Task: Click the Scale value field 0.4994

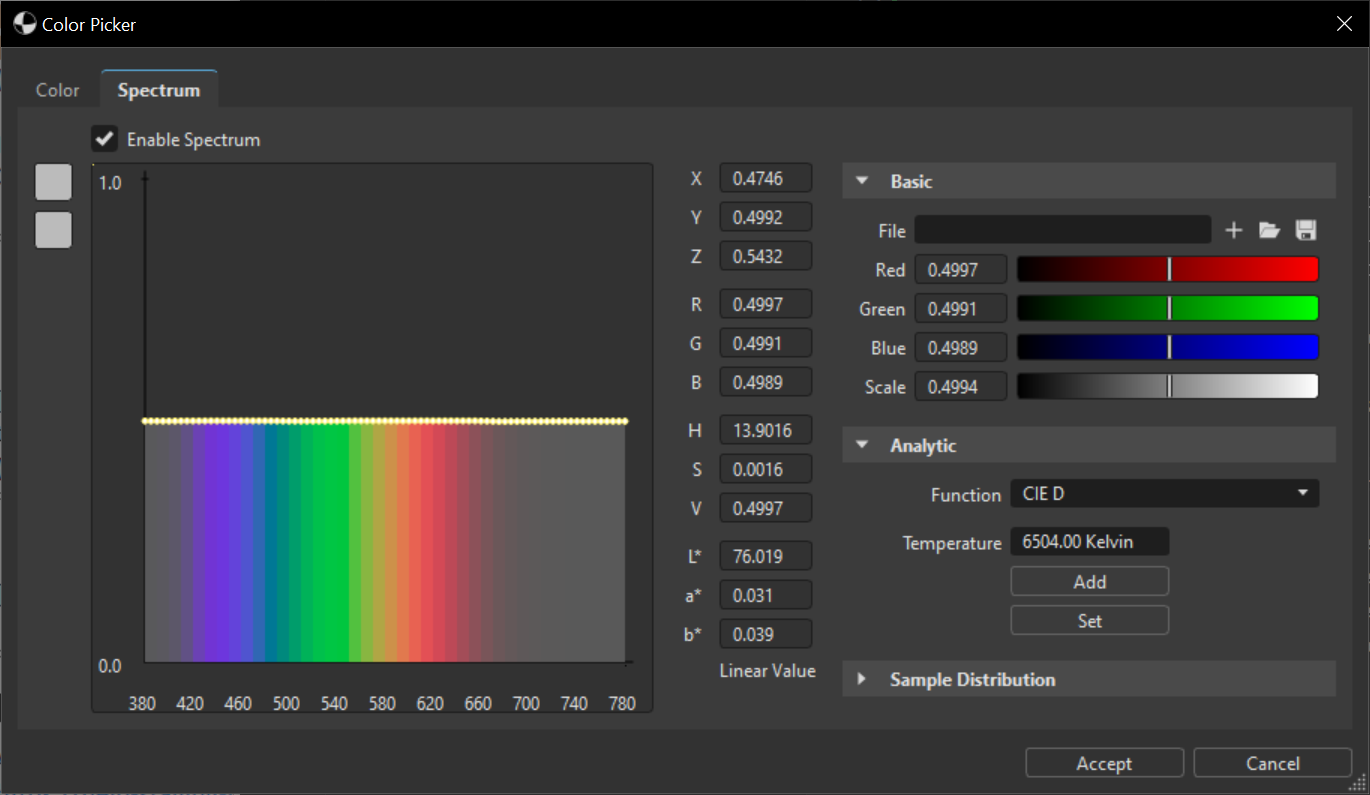Action: click(x=962, y=387)
